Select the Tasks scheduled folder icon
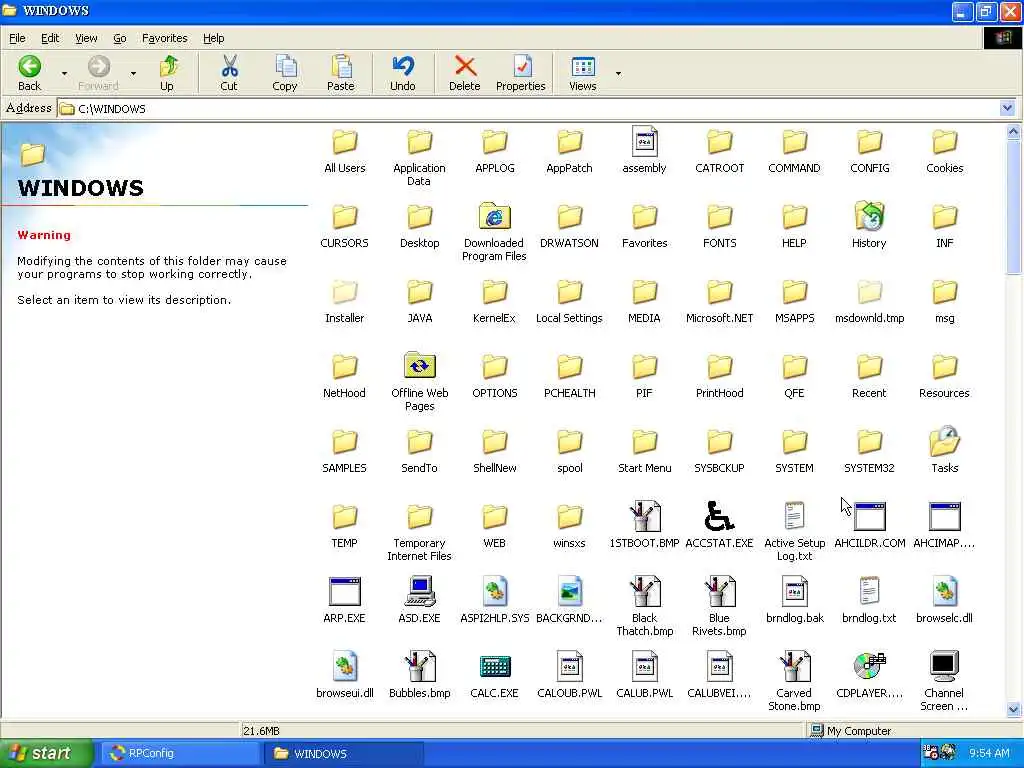Image resolution: width=1024 pixels, height=768 pixels. point(944,442)
